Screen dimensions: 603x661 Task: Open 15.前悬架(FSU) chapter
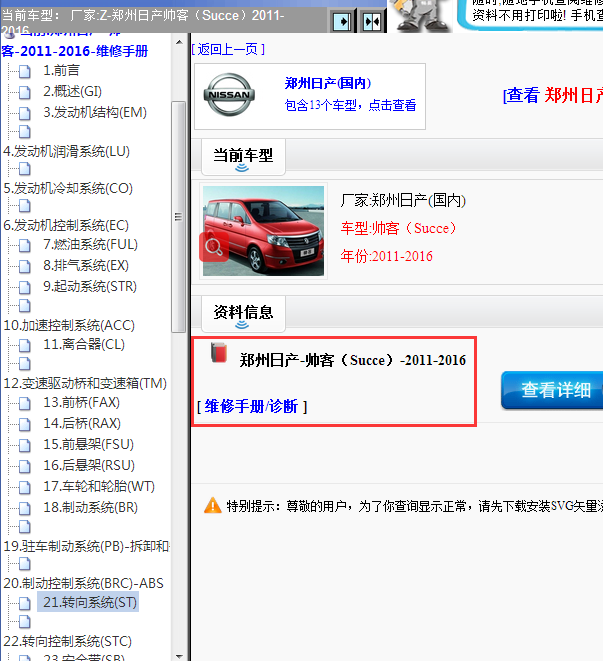point(88,444)
